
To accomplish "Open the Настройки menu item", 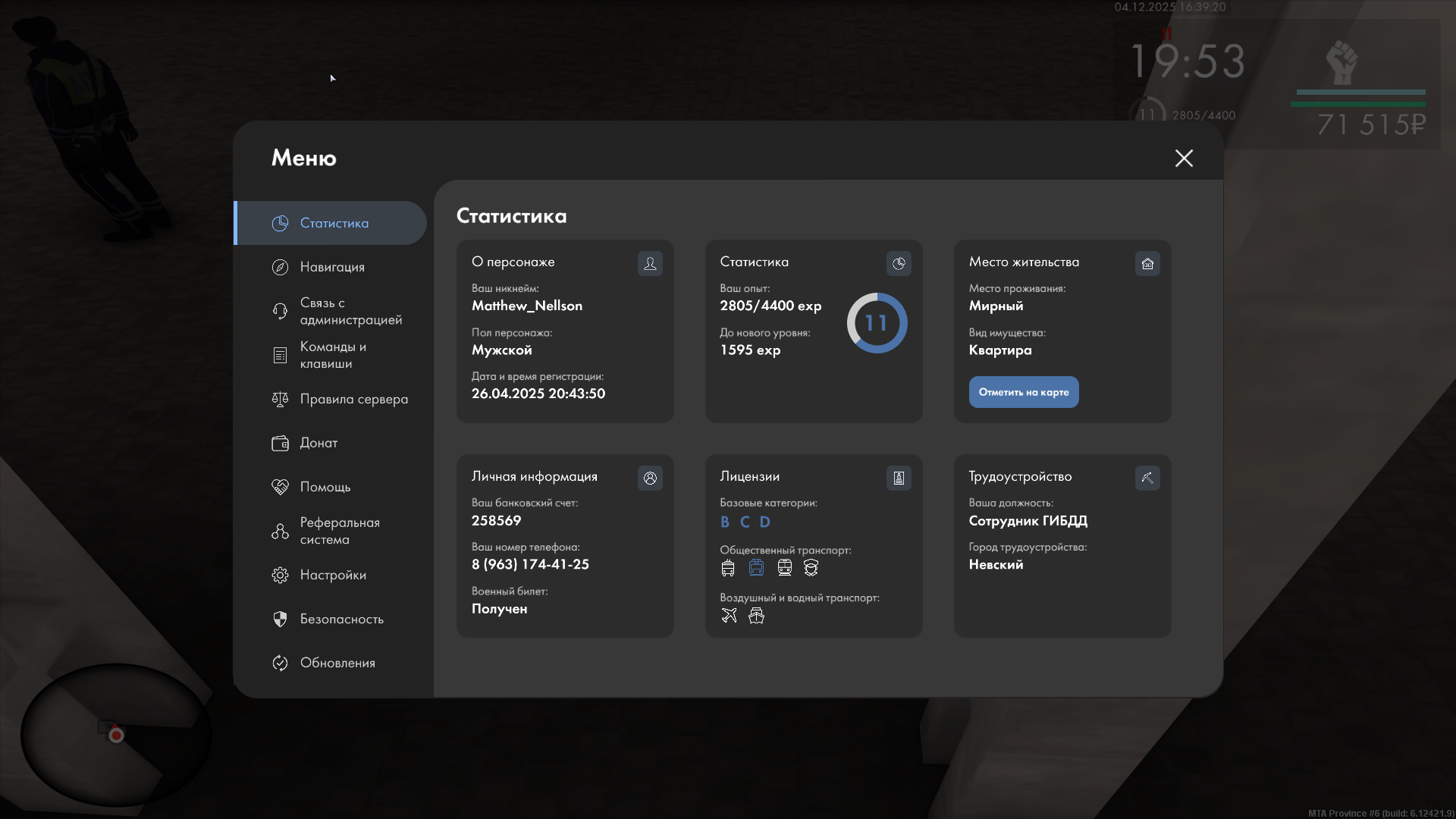I will 332,575.
